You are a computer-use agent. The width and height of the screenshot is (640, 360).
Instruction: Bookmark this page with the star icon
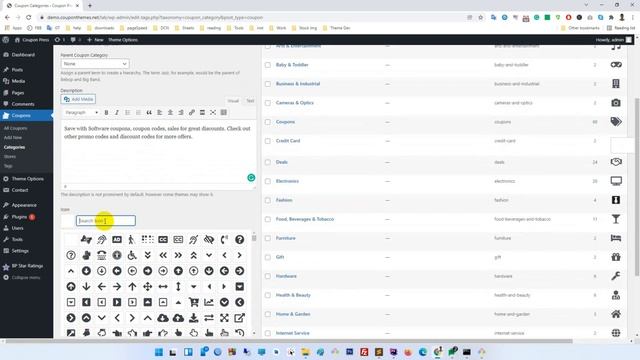coord(480,18)
